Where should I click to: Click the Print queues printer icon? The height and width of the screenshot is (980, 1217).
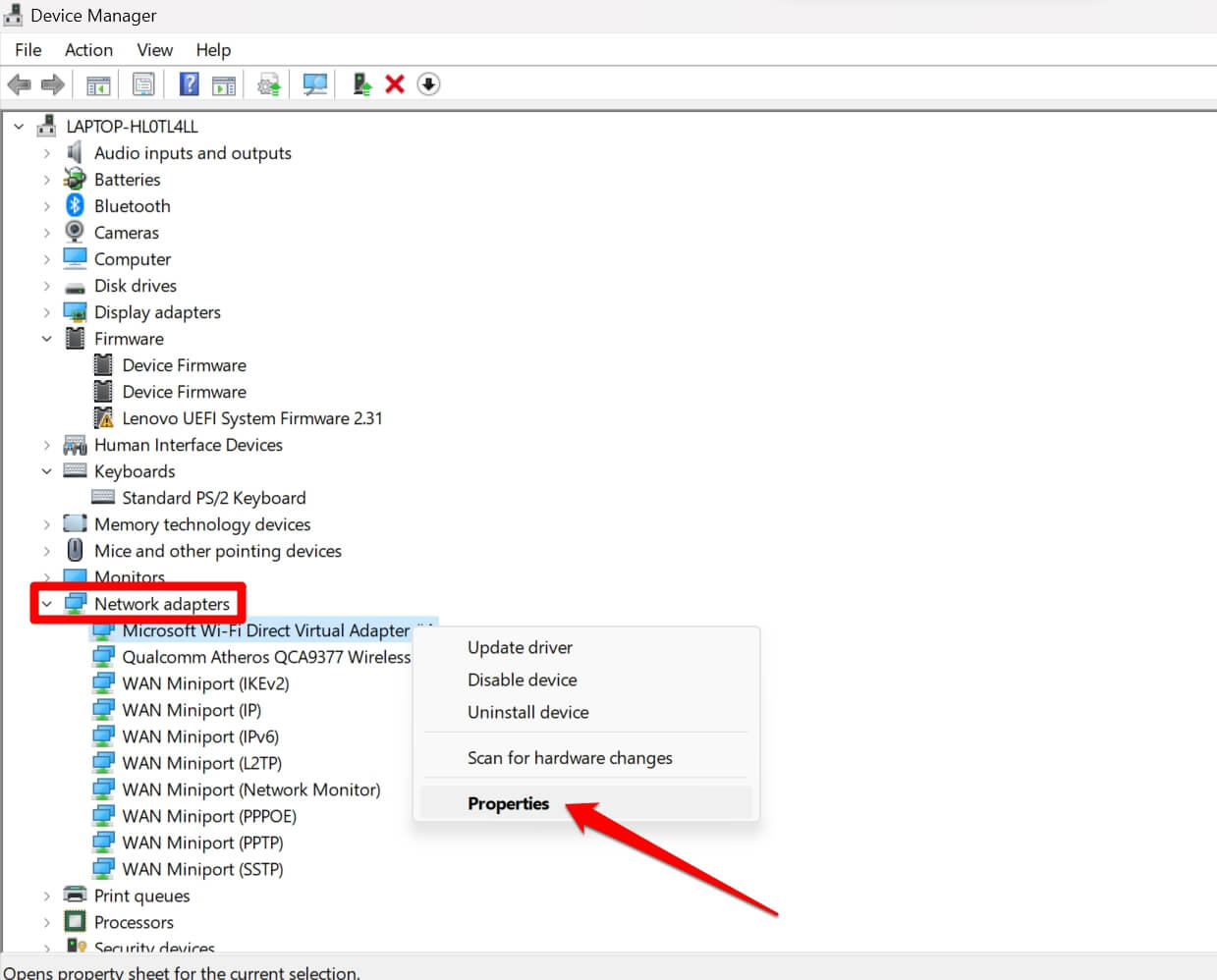75,895
